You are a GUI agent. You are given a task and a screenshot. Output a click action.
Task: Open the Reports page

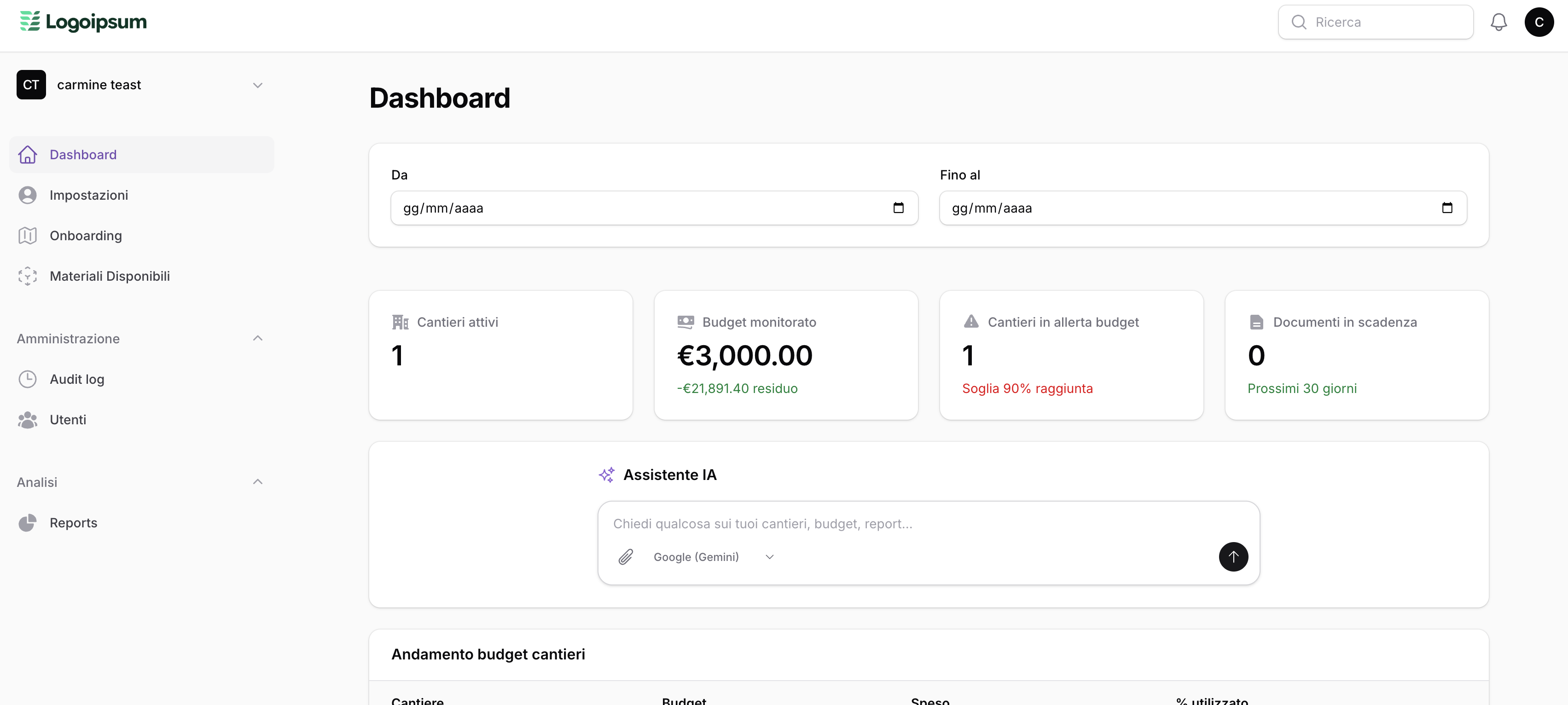point(141,522)
